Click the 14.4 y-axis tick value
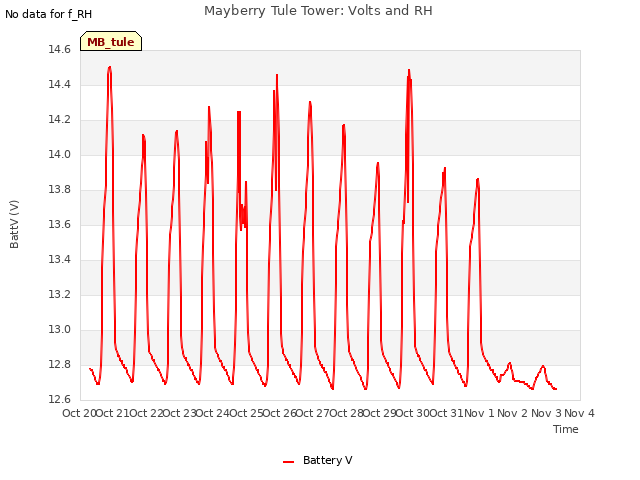 click(59, 84)
